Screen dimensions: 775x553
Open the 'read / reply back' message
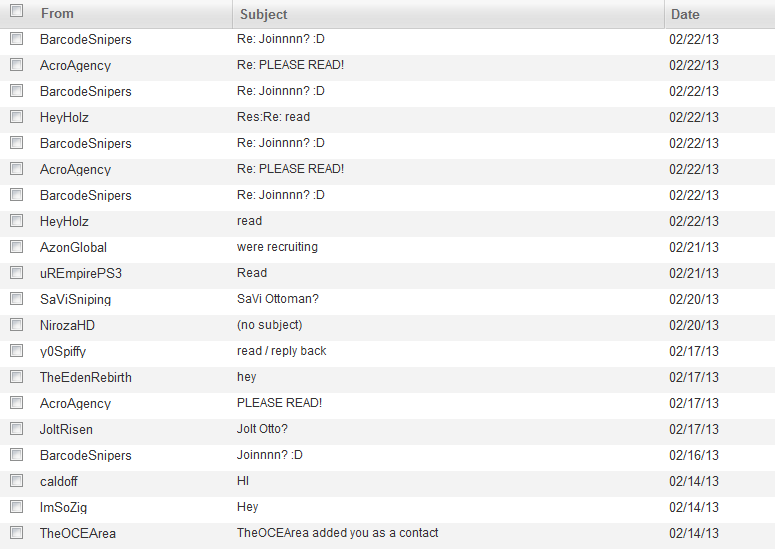point(282,351)
